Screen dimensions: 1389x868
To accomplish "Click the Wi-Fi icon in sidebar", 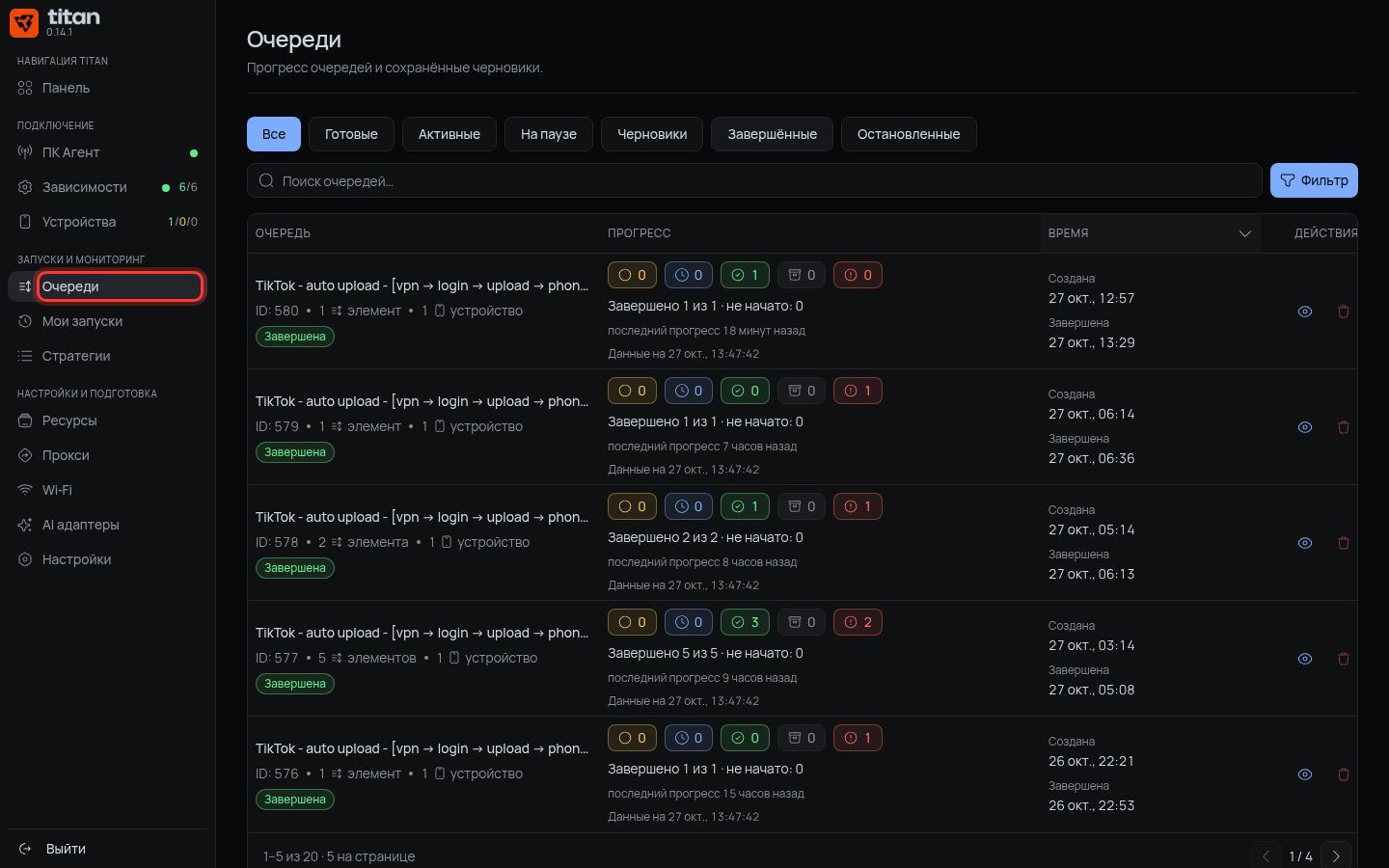I will click(x=25, y=490).
